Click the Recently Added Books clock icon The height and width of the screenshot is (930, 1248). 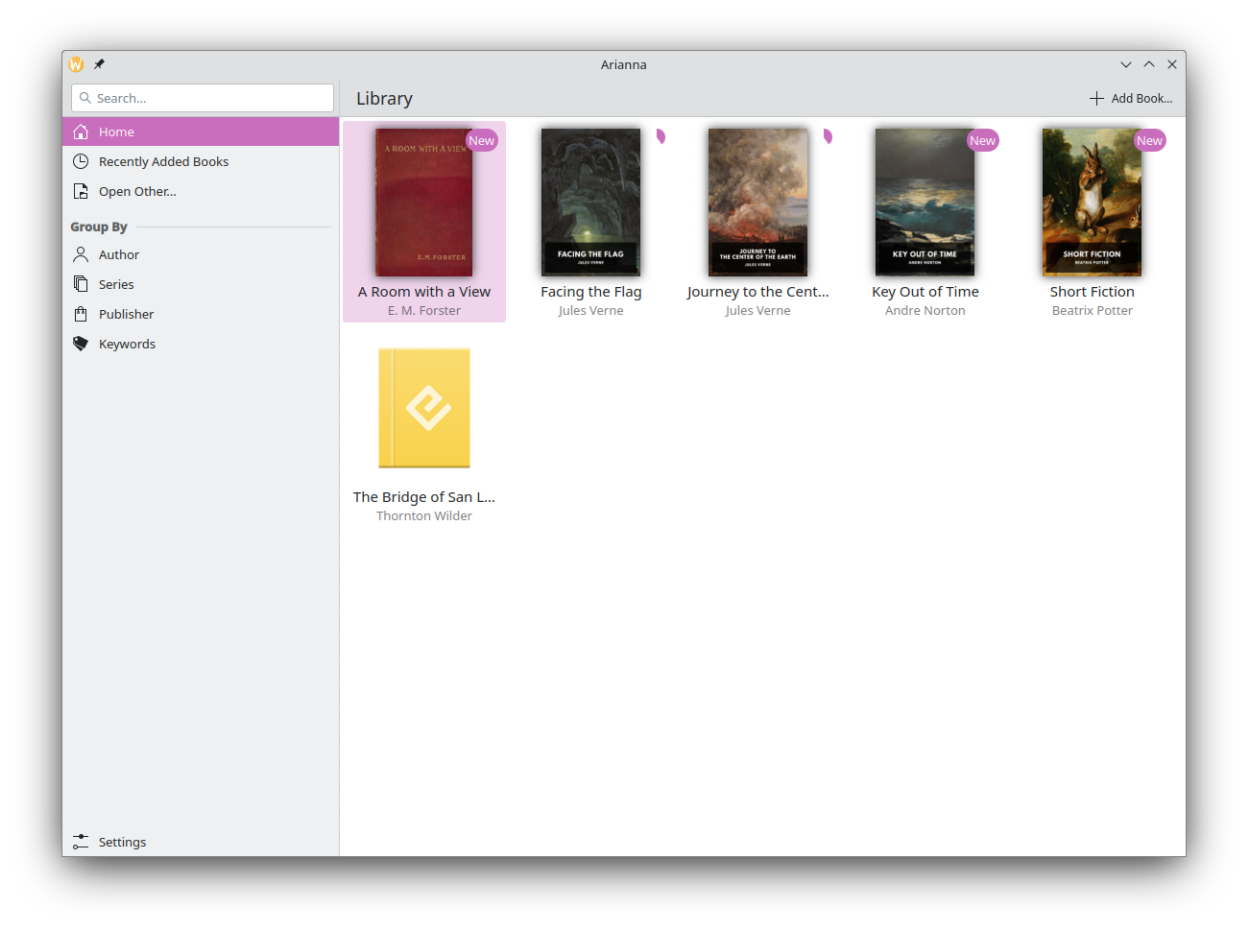pos(81,162)
